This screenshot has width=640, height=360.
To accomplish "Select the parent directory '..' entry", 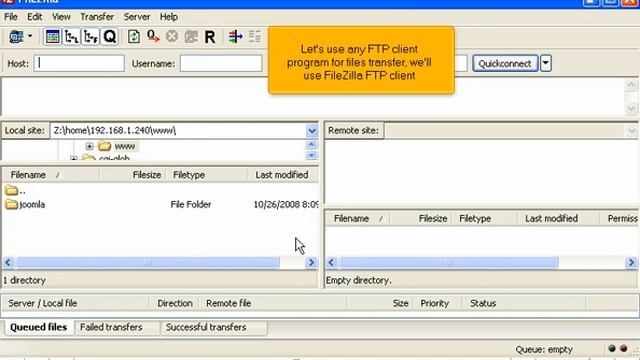I will pyautogui.click(x=16, y=191).
